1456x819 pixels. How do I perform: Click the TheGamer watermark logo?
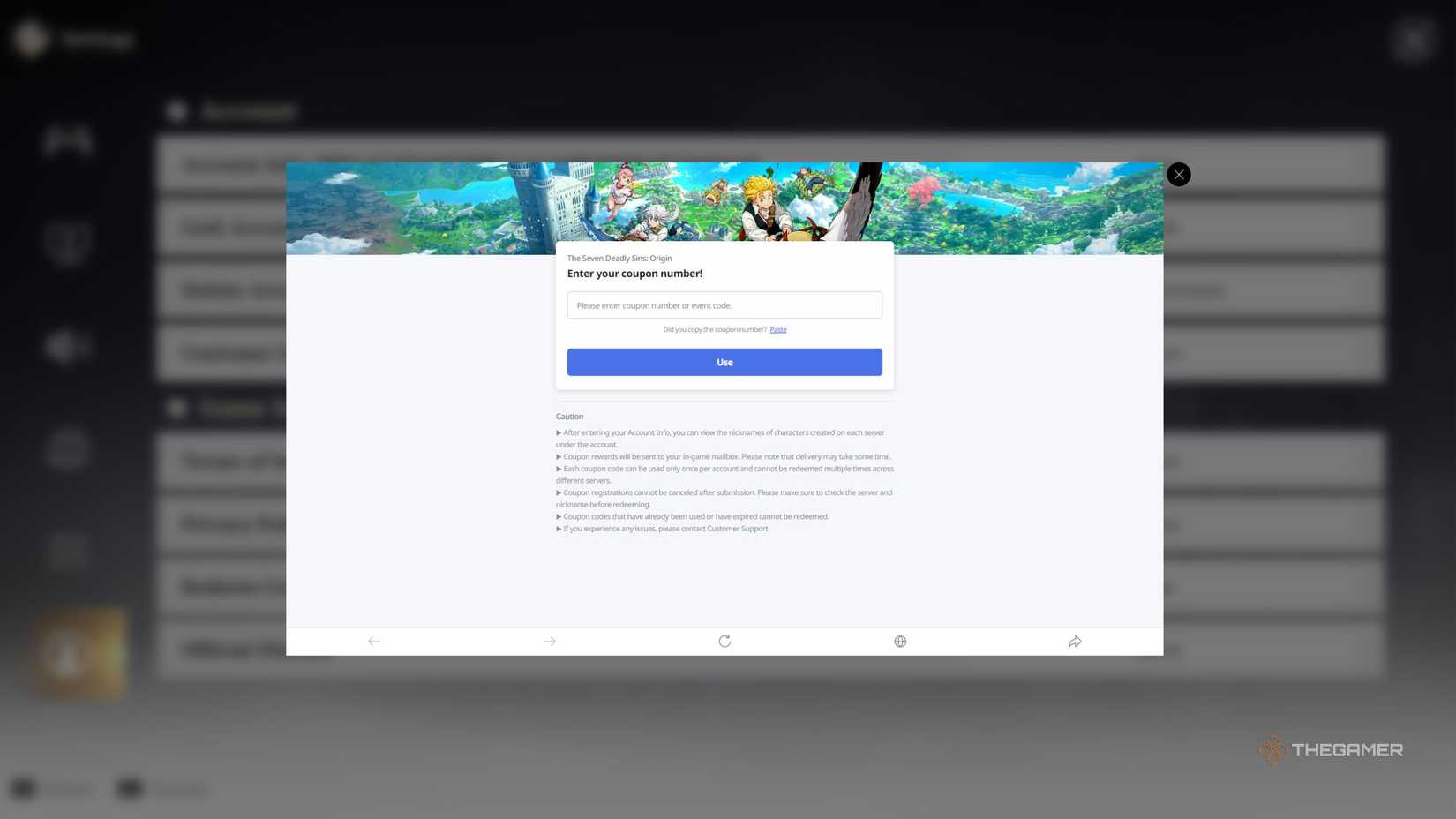tap(1331, 750)
